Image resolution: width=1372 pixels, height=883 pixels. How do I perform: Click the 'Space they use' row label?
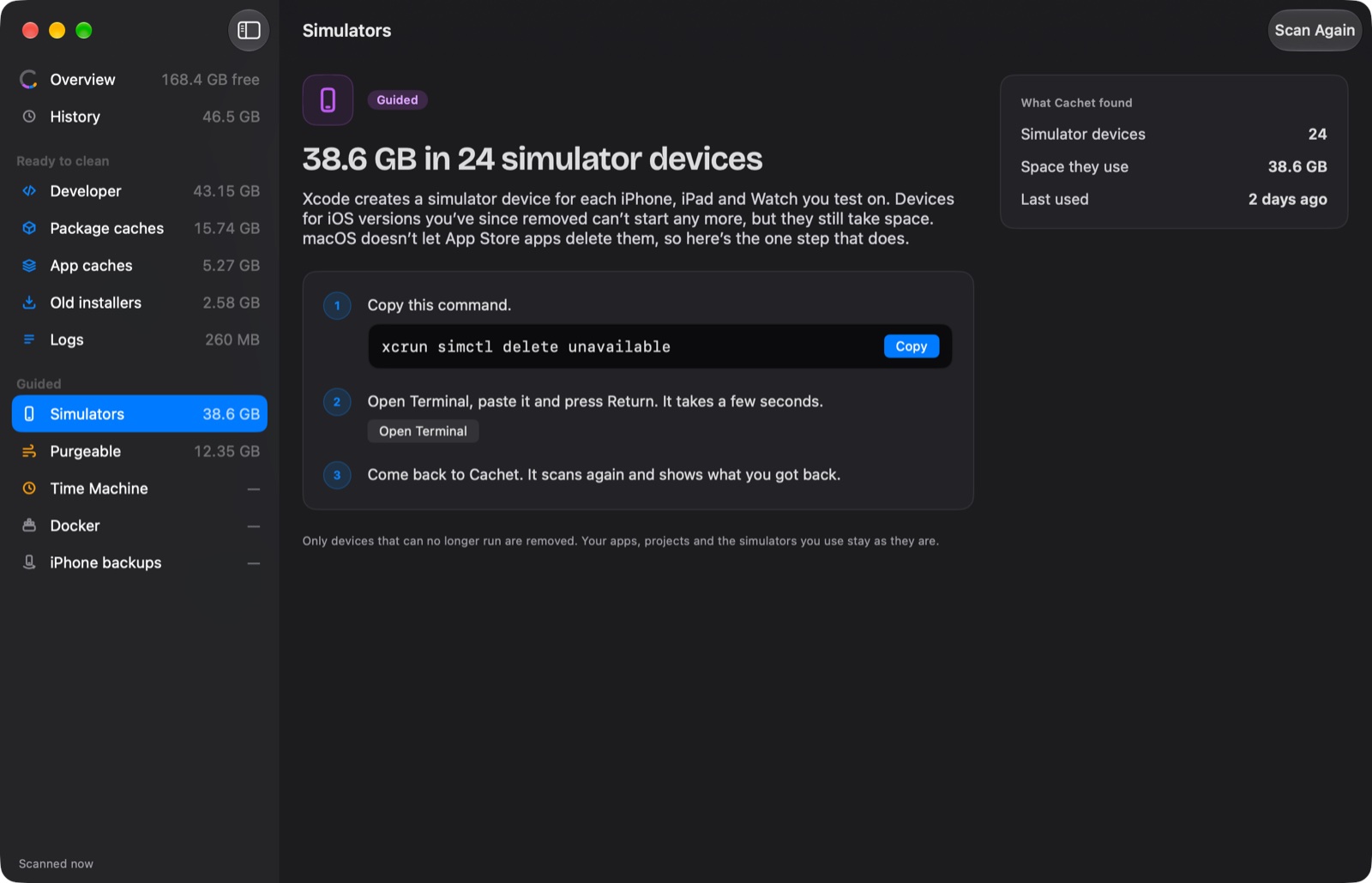pos(1074,167)
